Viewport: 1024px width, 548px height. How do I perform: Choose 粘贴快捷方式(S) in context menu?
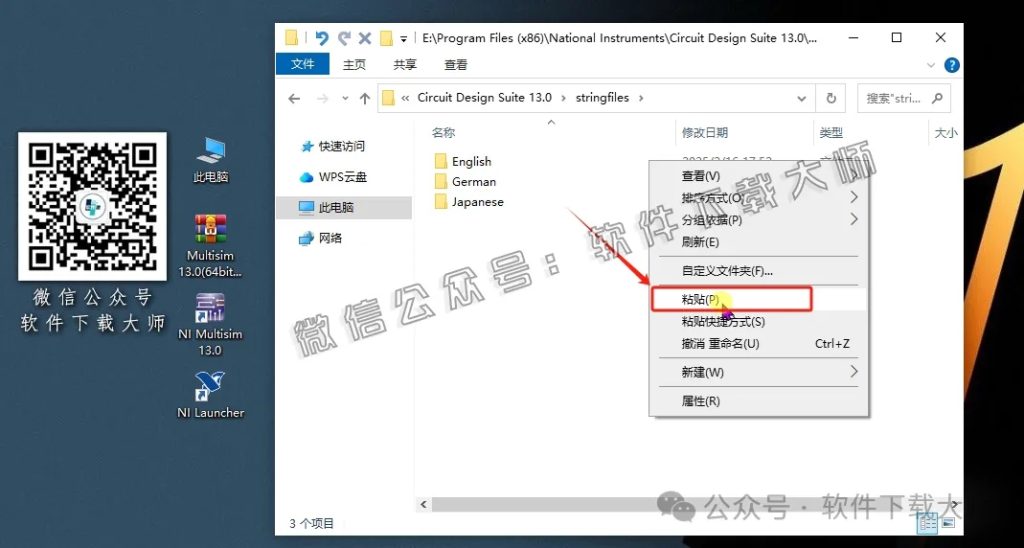coord(758,321)
